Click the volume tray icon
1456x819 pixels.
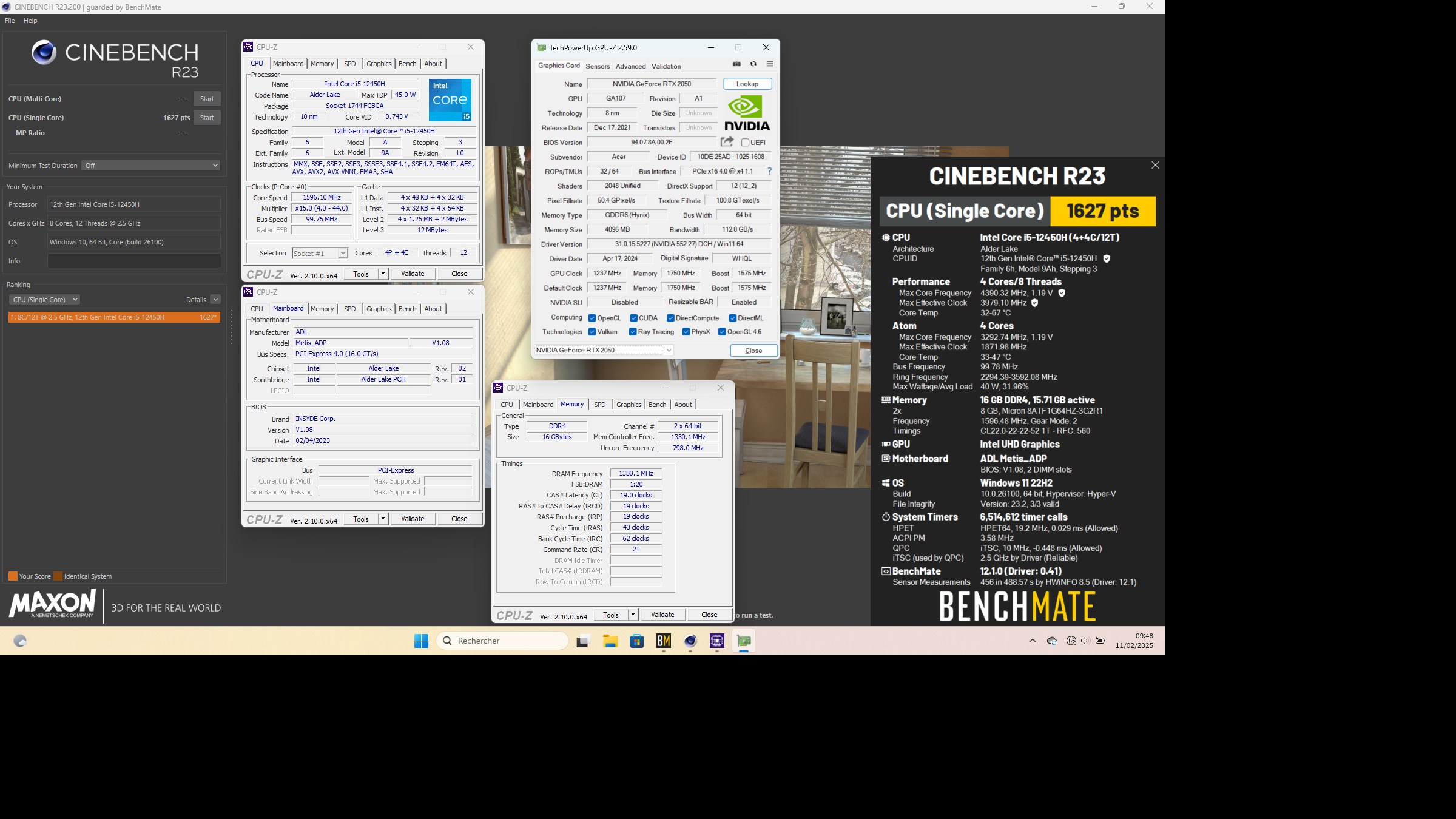[1085, 641]
